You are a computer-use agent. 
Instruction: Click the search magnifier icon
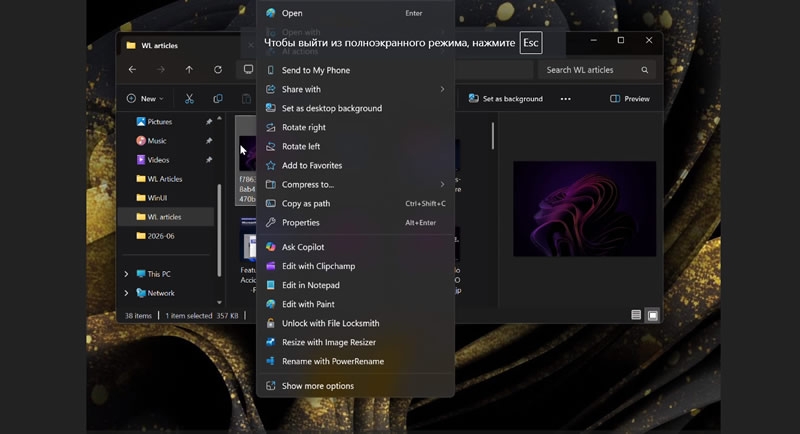pyautogui.click(x=644, y=70)
